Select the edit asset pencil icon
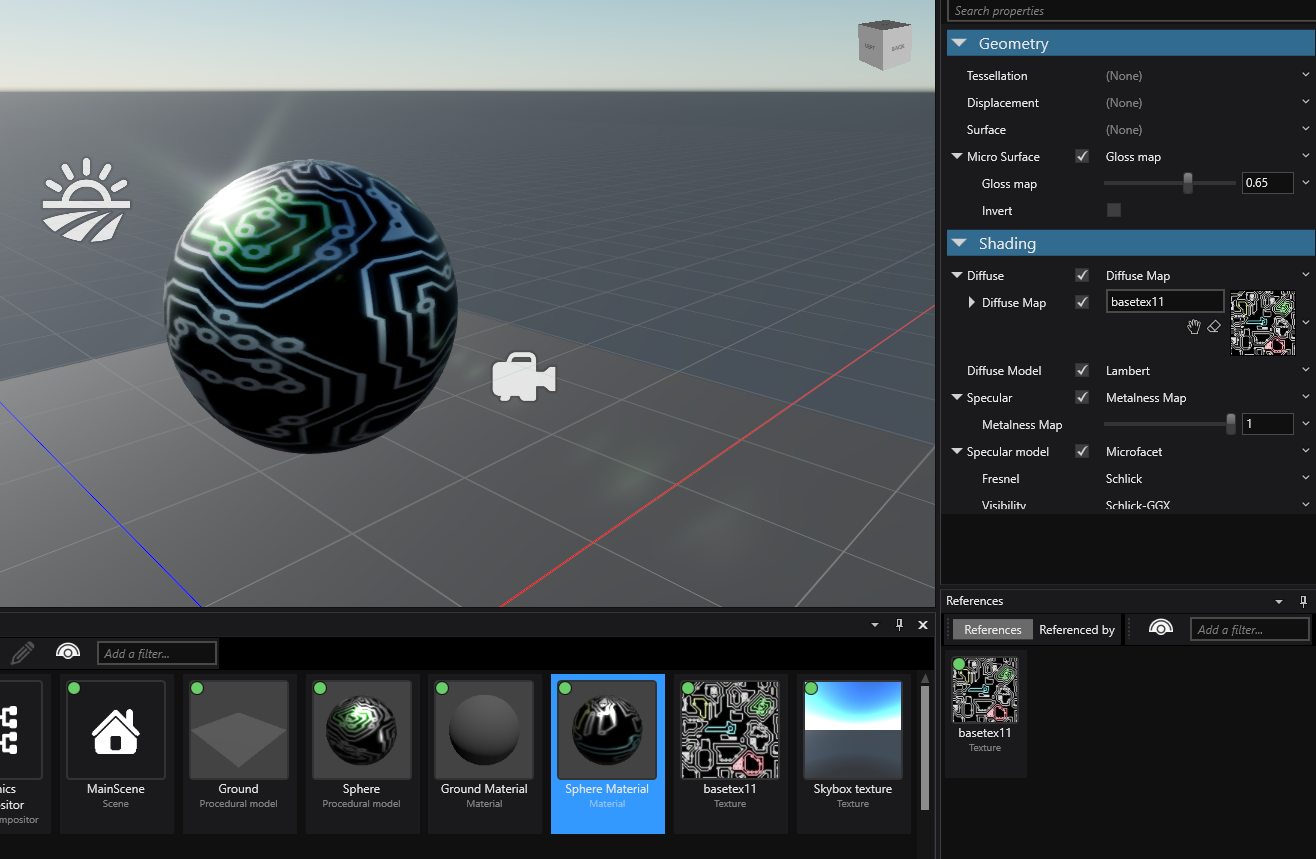This screenshot has width=1316, height=859. pyautogui.click(x=21, y=652)
